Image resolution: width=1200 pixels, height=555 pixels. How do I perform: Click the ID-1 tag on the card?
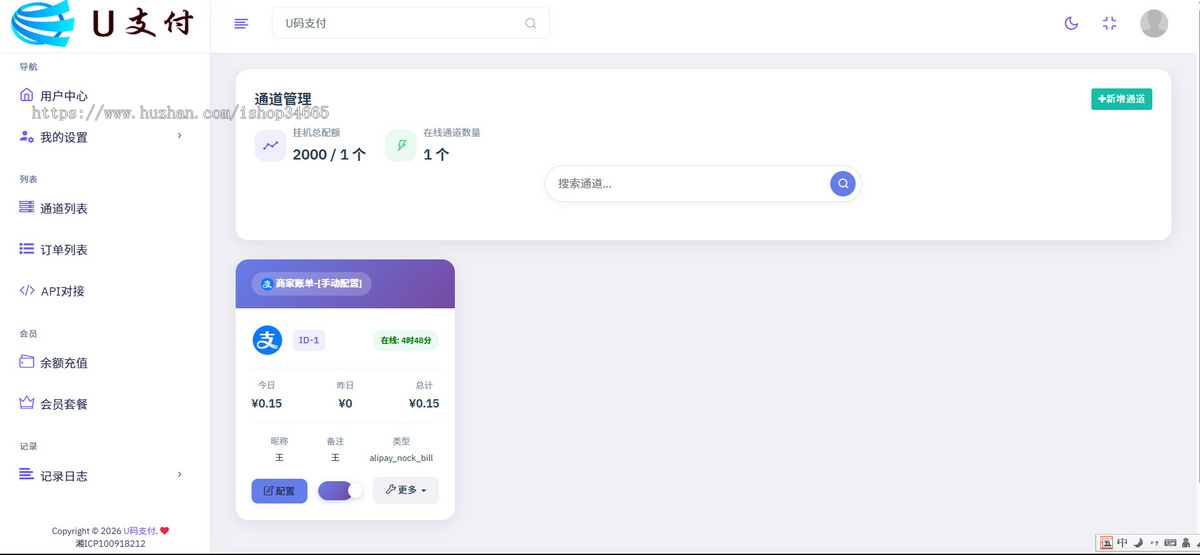click(x=309, y=340)
